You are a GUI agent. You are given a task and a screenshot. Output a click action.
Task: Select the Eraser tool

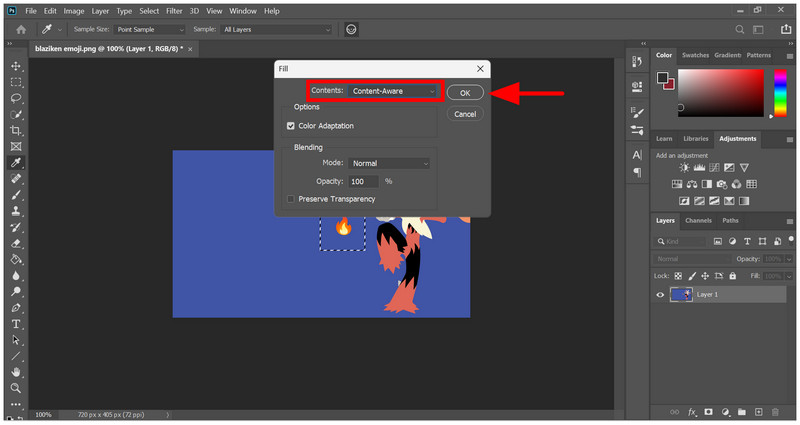pos(16,243)
